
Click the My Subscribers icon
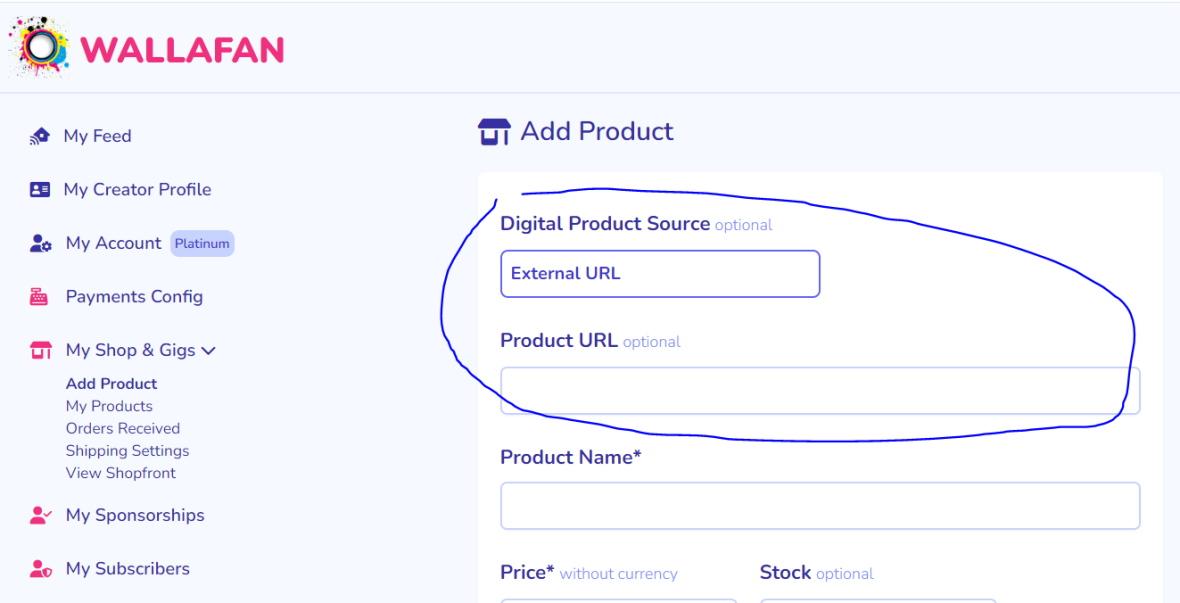pyautogui.click(x=40, y=569)
